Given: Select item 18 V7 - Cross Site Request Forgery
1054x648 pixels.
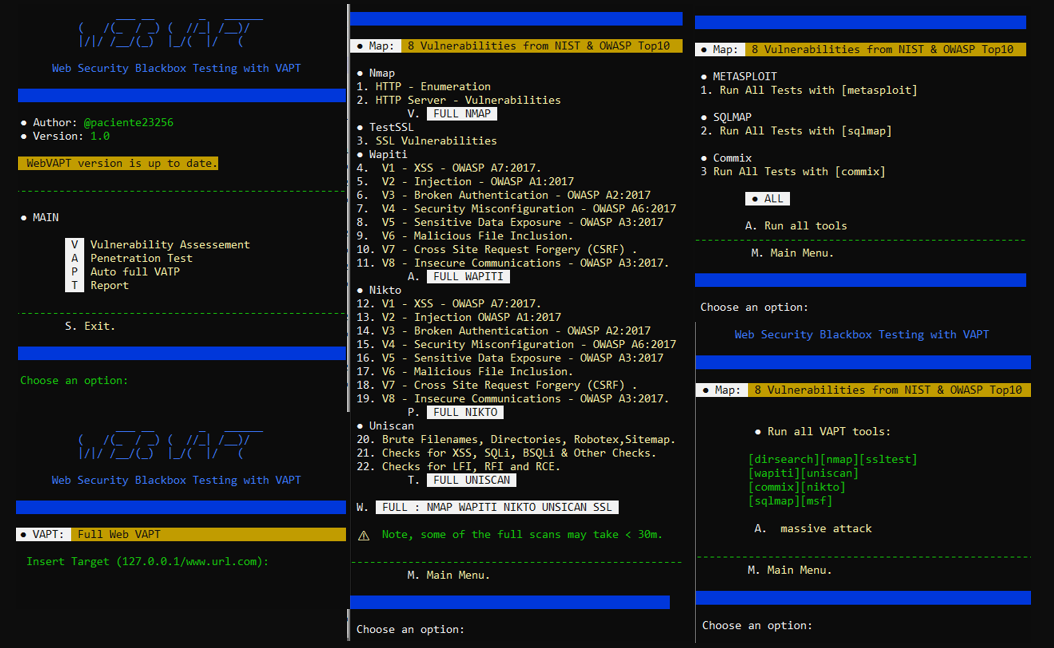Looking at the screenshot, I should [497, 385].
